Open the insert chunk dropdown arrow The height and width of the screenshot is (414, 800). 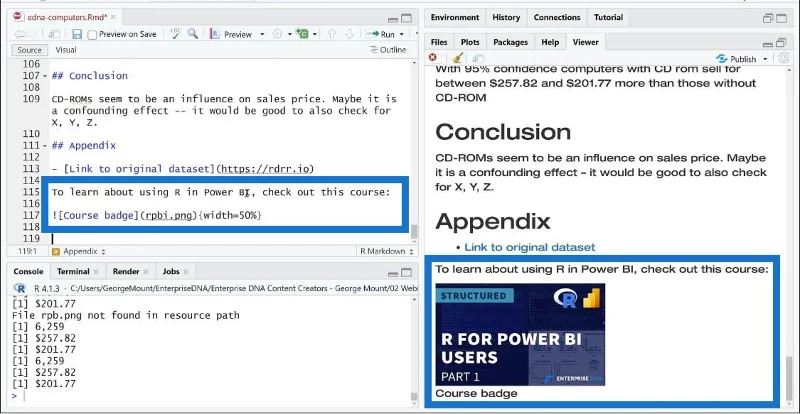[315, 34]
